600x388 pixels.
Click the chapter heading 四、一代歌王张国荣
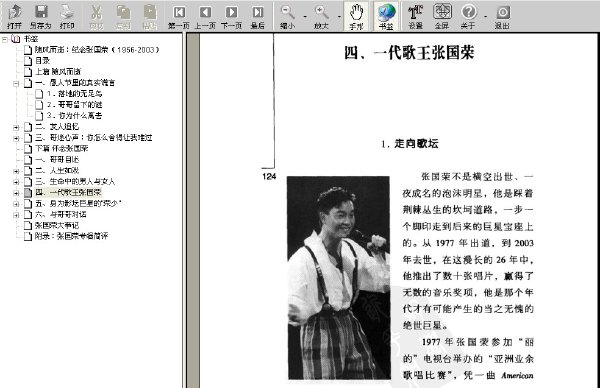(x=409, y=53)
